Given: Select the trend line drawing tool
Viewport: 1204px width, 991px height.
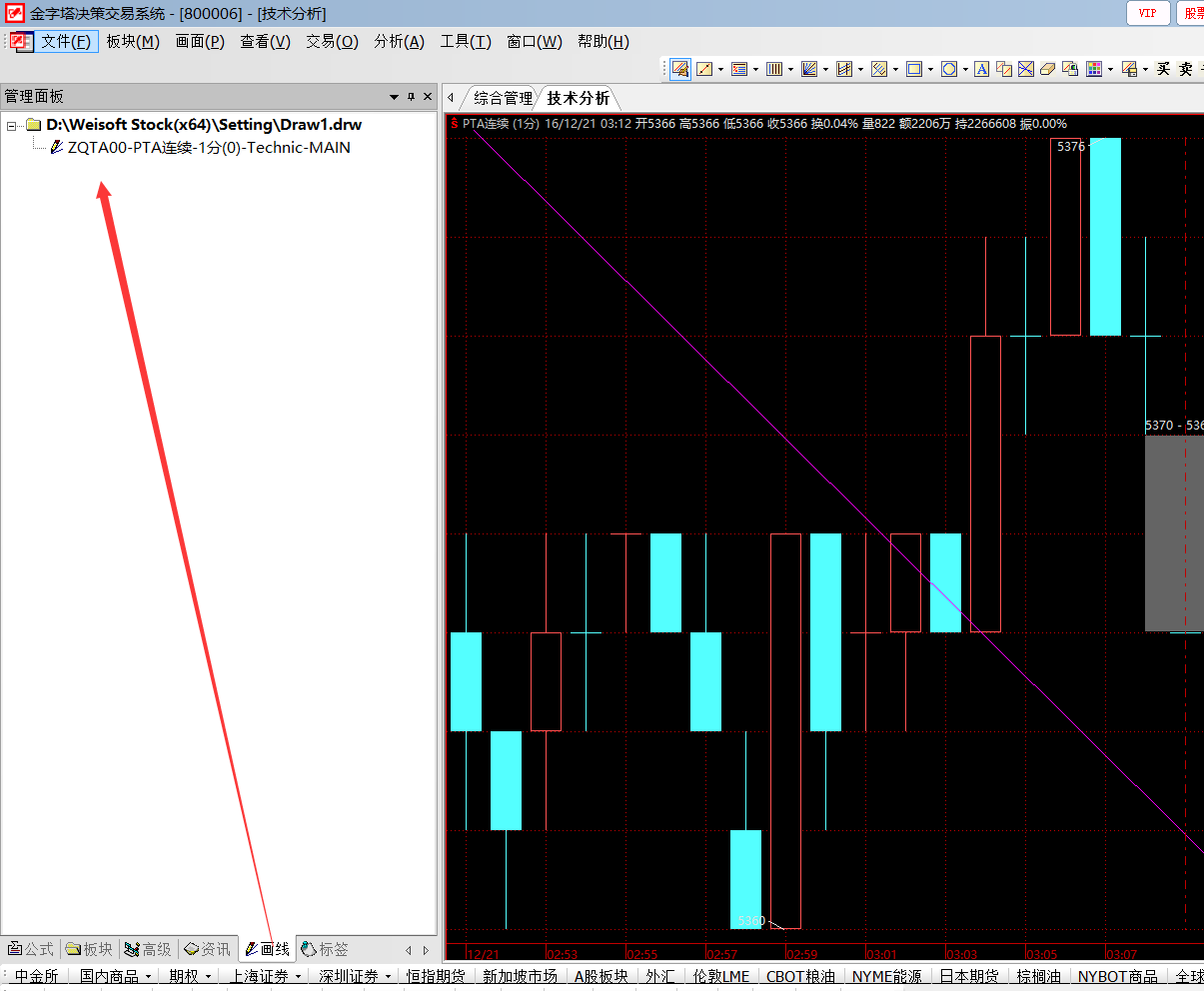Looking at the screenshot, I should (704, 69).
